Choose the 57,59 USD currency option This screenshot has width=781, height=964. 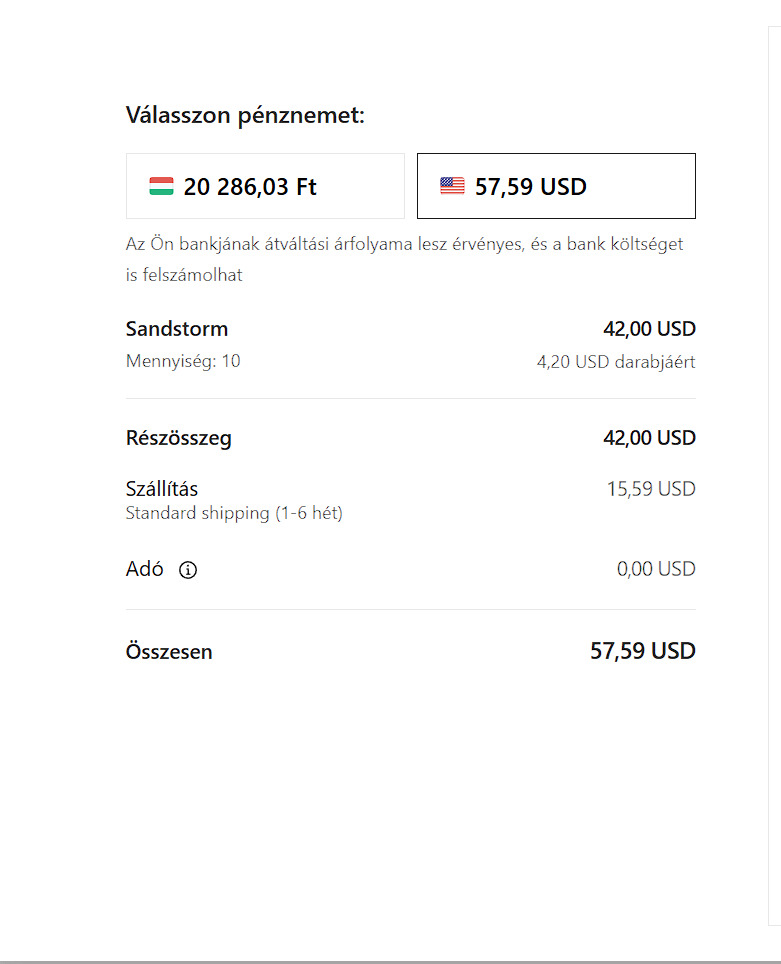pyautogui.click(x=556, y=186)
